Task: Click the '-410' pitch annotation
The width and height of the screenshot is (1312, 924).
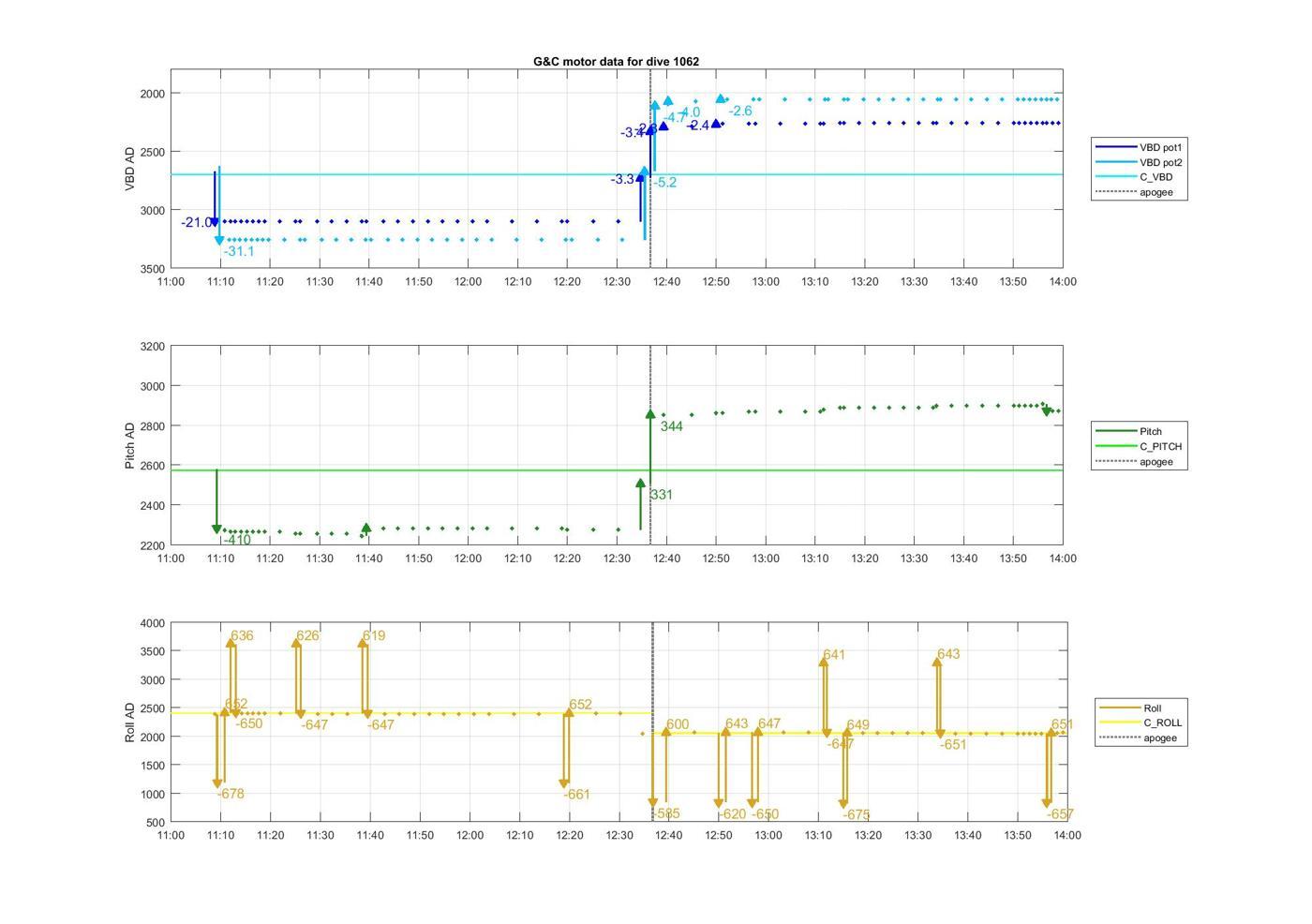Action: click(x=236, y=540)
